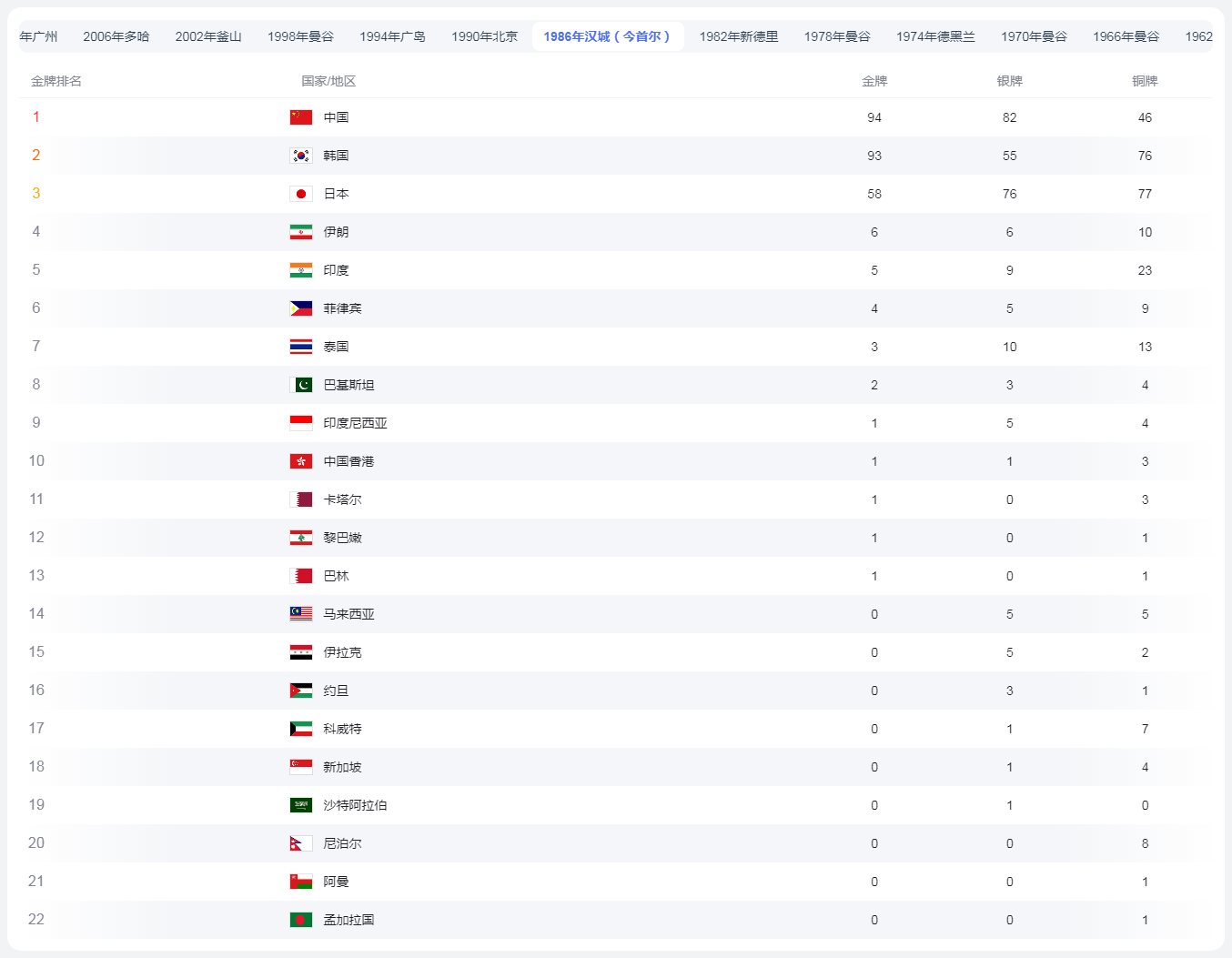Click the Philippines flag icon
This screenshot has height=958, width=1232.
[x=301, y=308]
